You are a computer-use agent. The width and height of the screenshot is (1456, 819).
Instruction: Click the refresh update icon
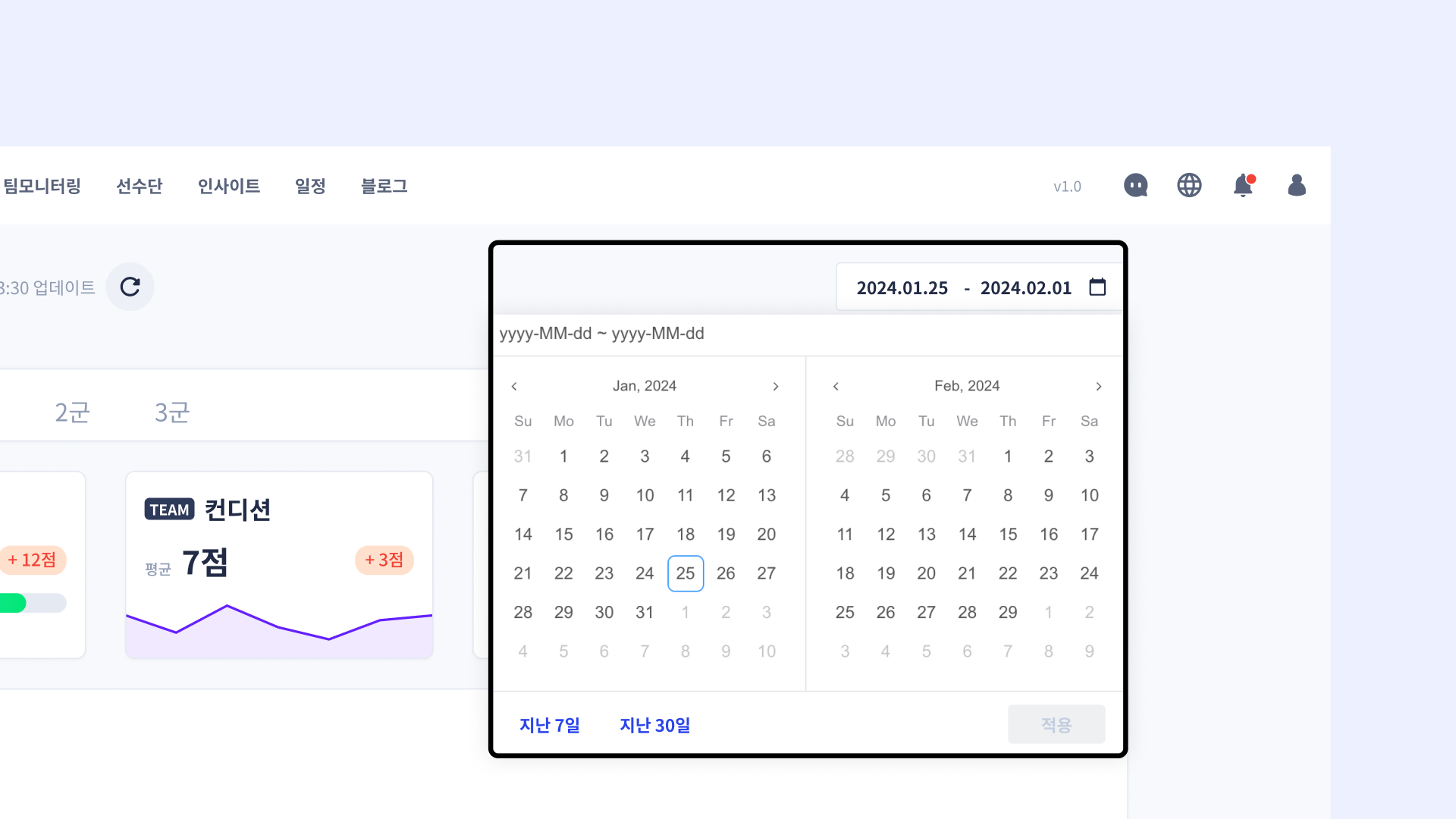(x=130, y=287)
